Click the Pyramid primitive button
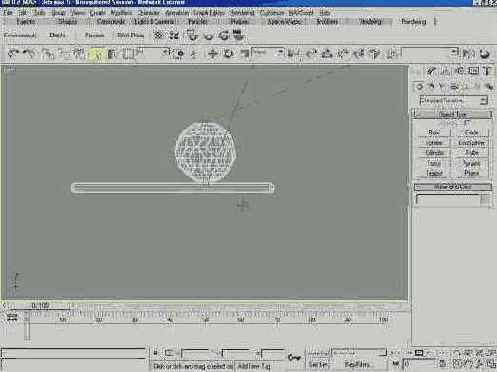 (472, 163)
